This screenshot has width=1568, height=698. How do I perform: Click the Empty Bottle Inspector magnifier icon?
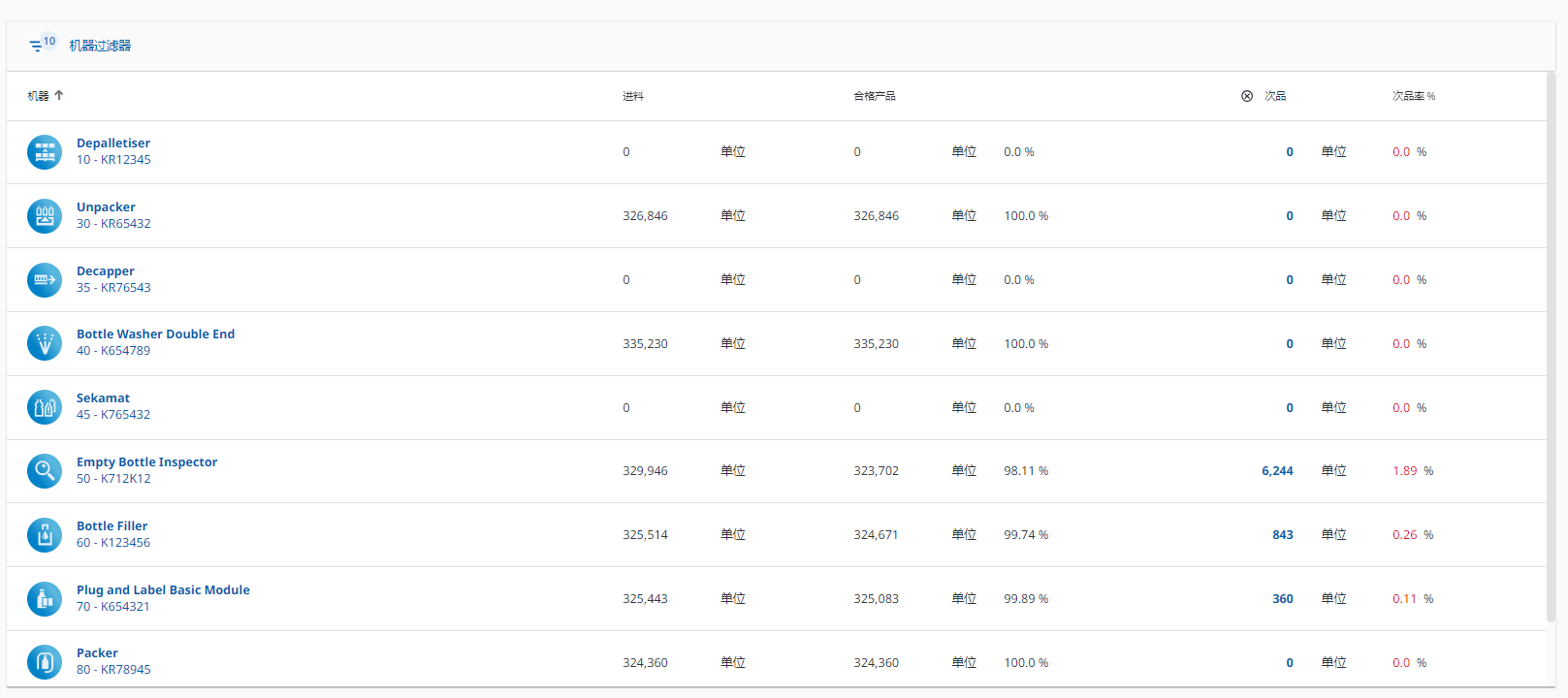coord(45,471)
